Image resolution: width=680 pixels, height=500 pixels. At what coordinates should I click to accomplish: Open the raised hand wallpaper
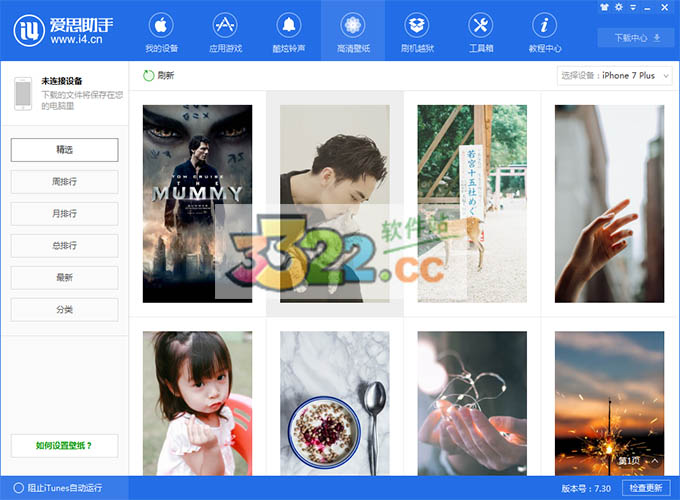(x=609, y=204)
